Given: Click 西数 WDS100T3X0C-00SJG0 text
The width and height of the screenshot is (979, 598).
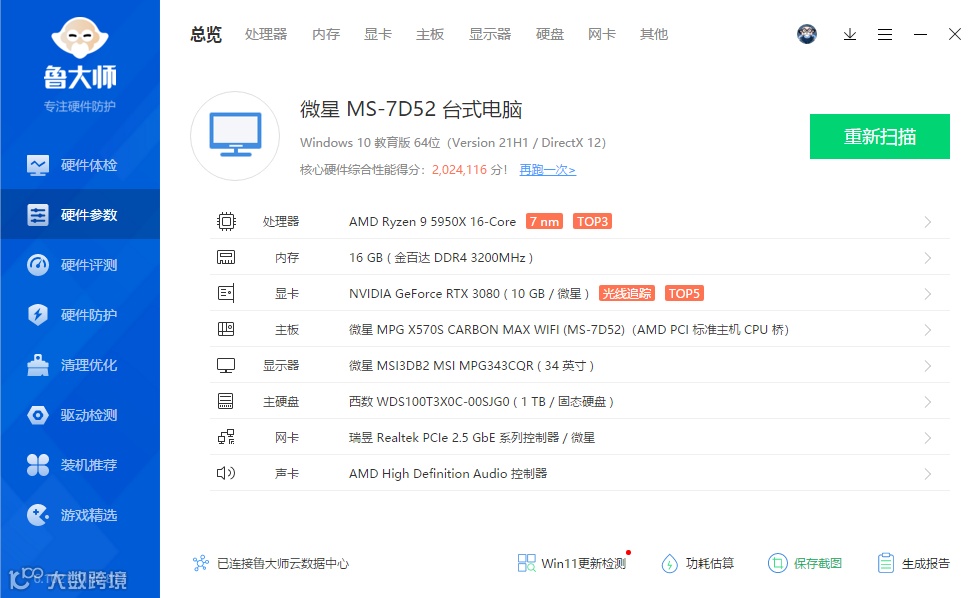Looking at the screenshot, I should click(429, 401).
